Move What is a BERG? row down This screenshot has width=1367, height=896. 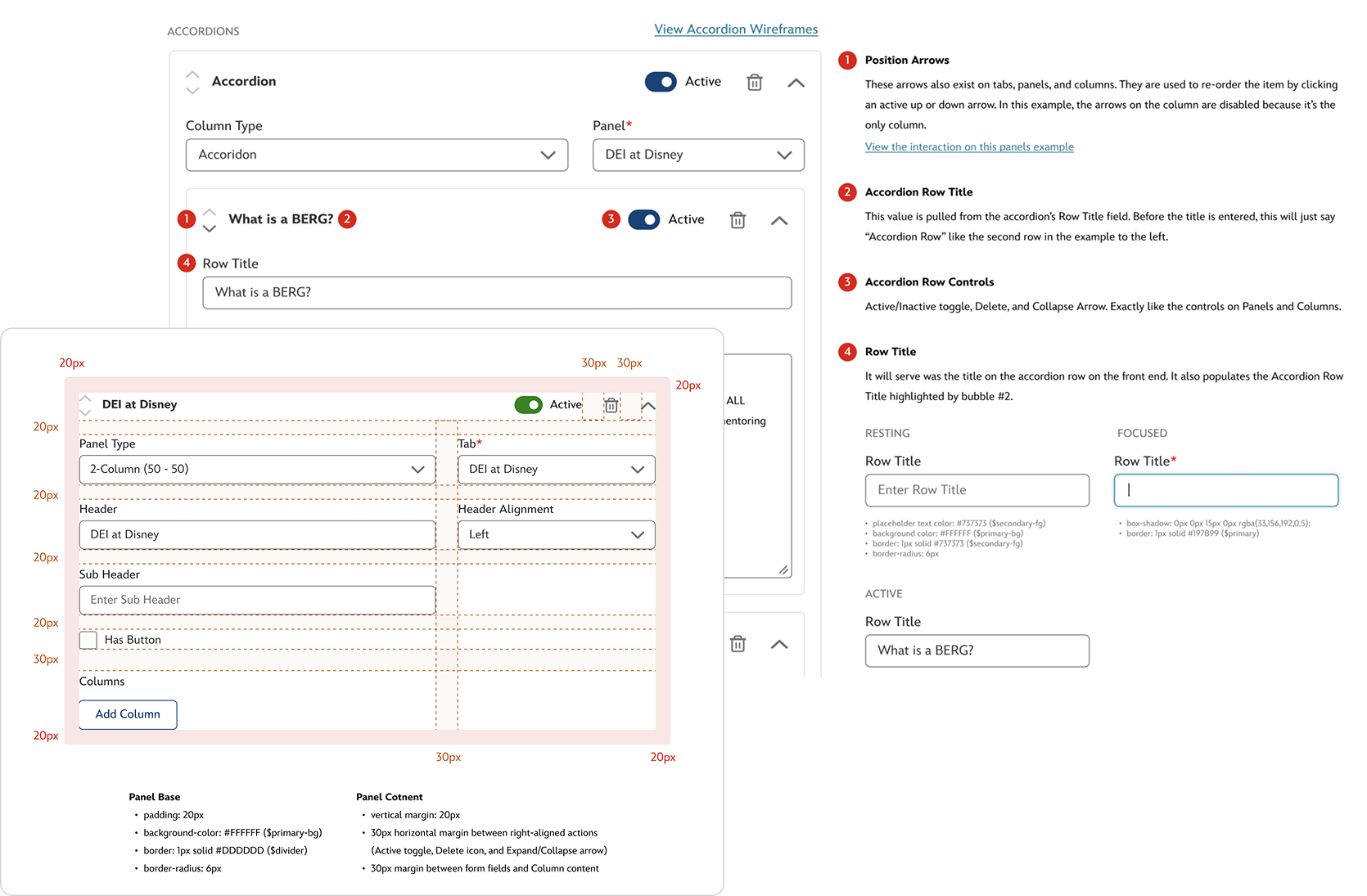210,229
